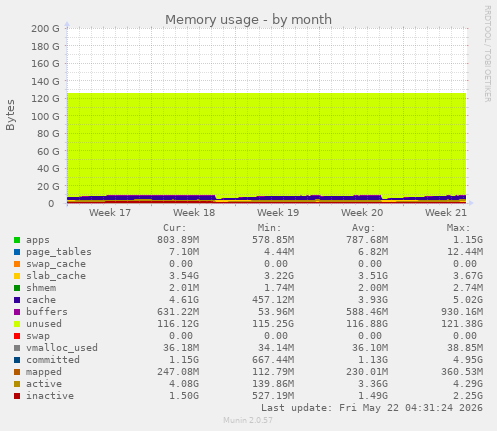The height and width of the screenshot is (431, 497).
Task: Click the 'Week 21' axis label
Action: 446,213
